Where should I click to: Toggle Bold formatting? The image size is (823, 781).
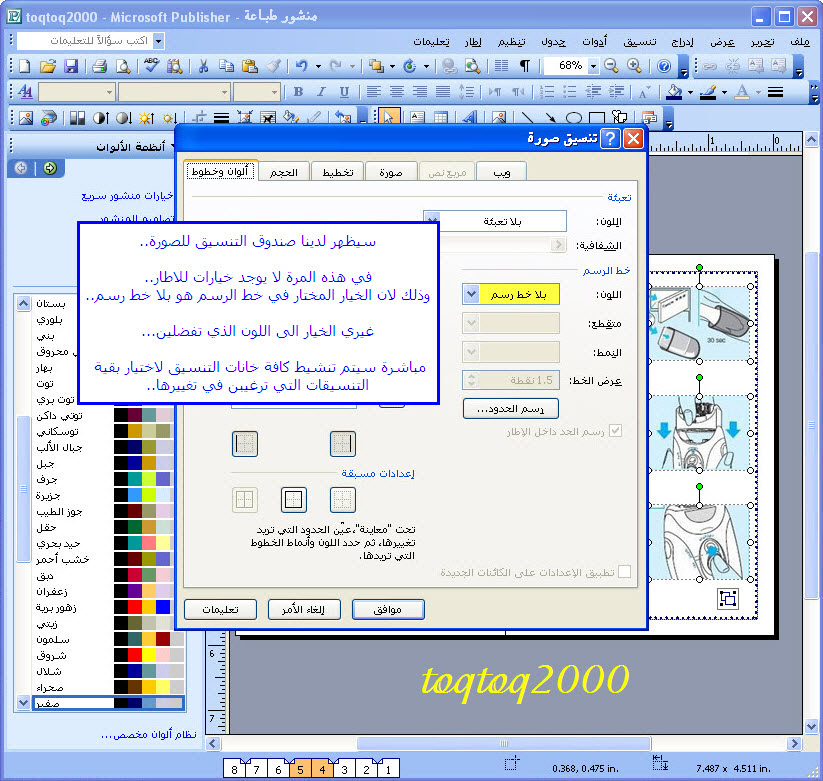click(298, 92)
